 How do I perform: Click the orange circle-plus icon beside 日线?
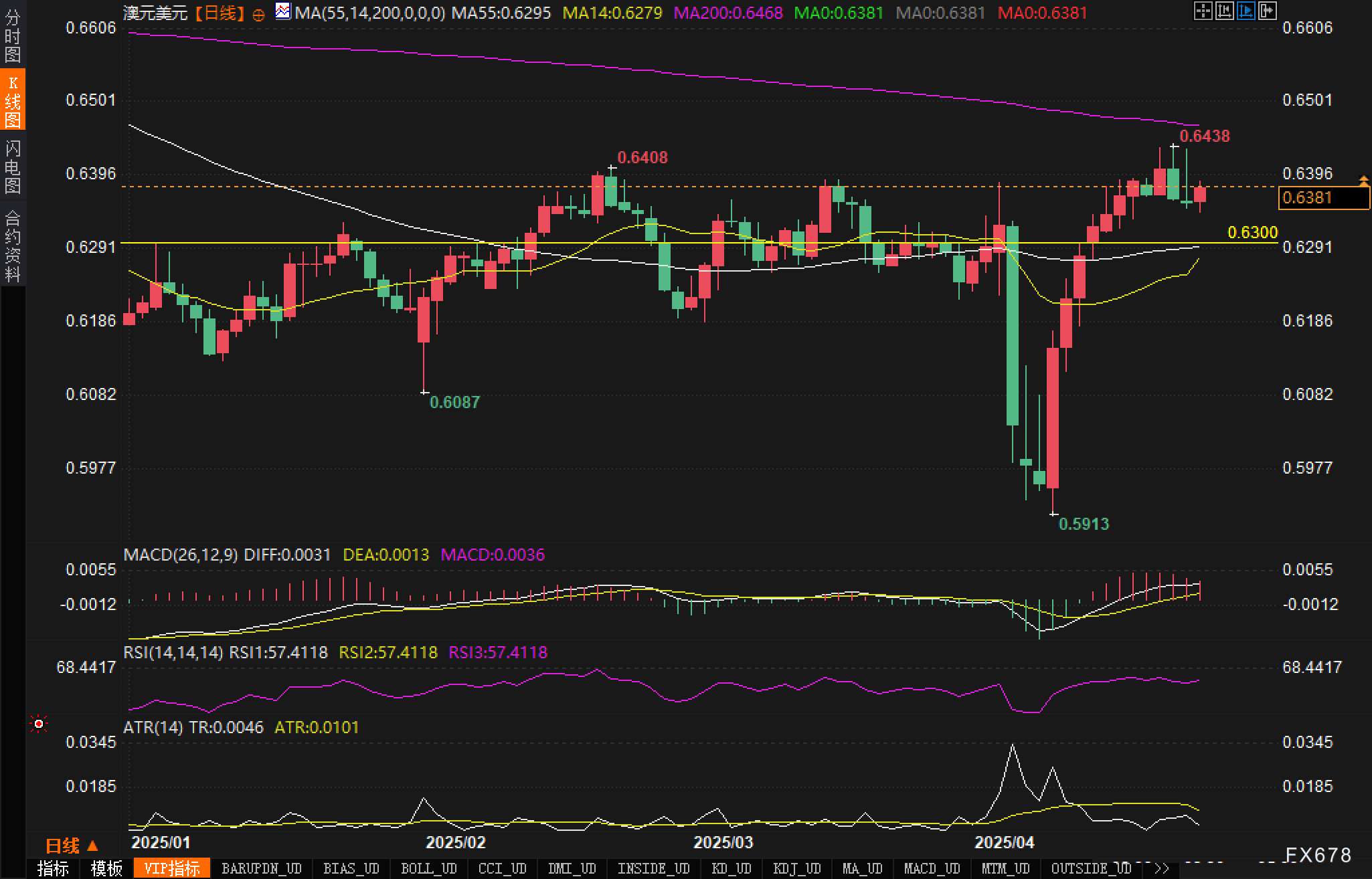pos(258,14)
